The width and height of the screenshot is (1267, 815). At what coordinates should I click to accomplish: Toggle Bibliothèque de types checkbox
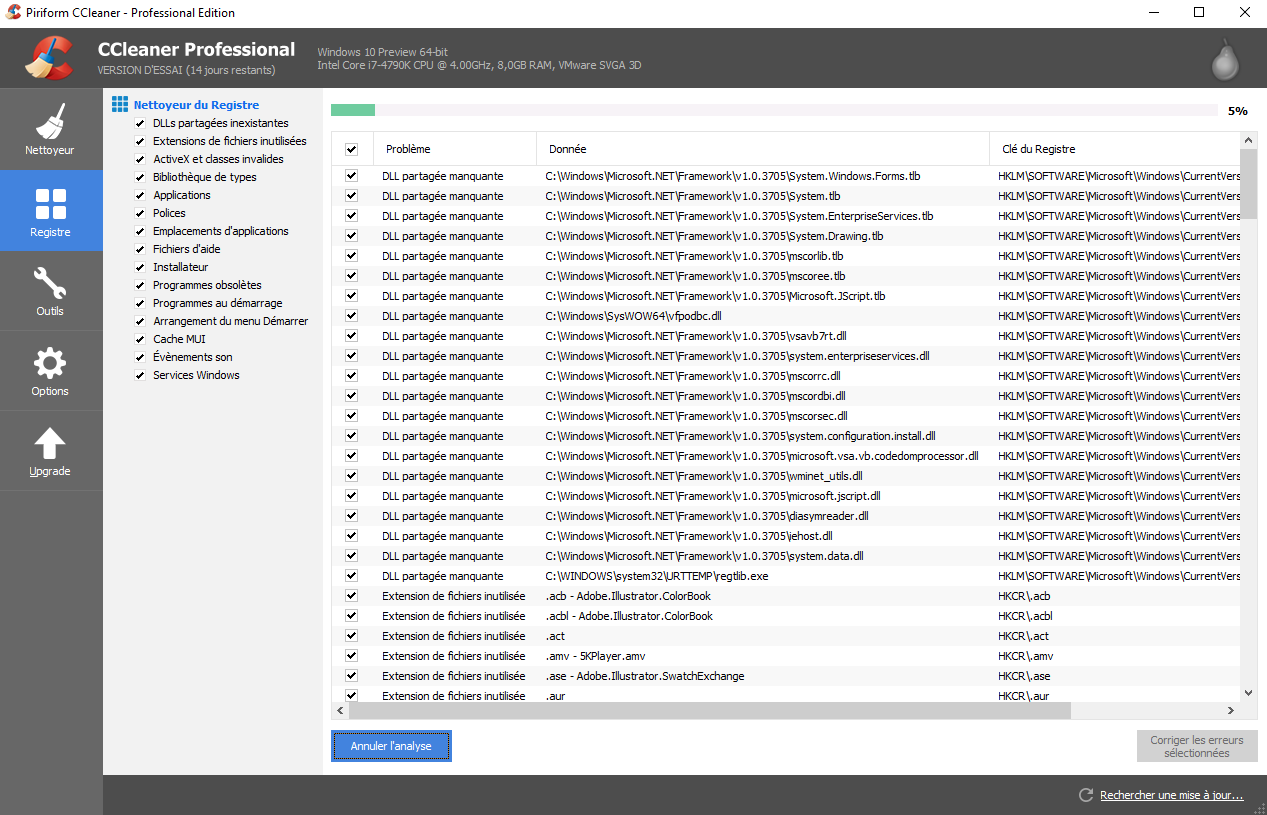pyautogui.click(x=140, y=177)
